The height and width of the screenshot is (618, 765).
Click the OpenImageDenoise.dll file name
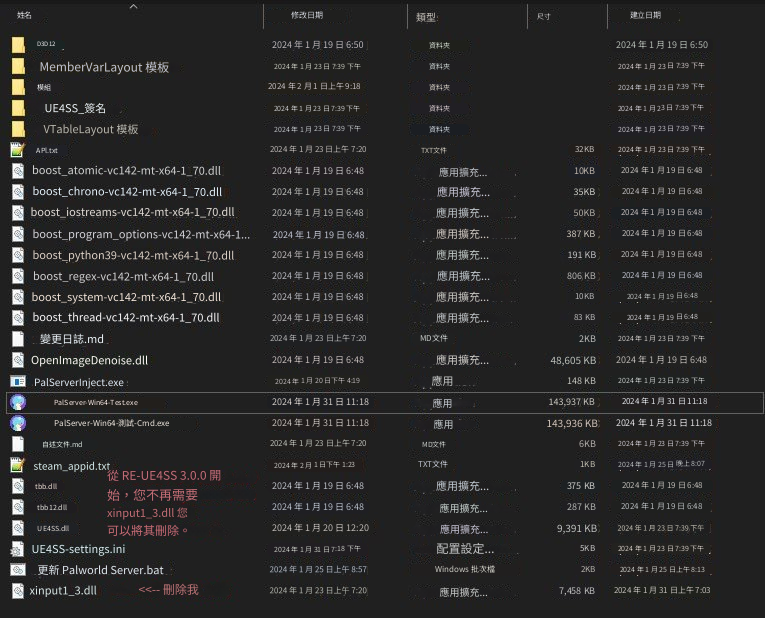coord(89,360)
